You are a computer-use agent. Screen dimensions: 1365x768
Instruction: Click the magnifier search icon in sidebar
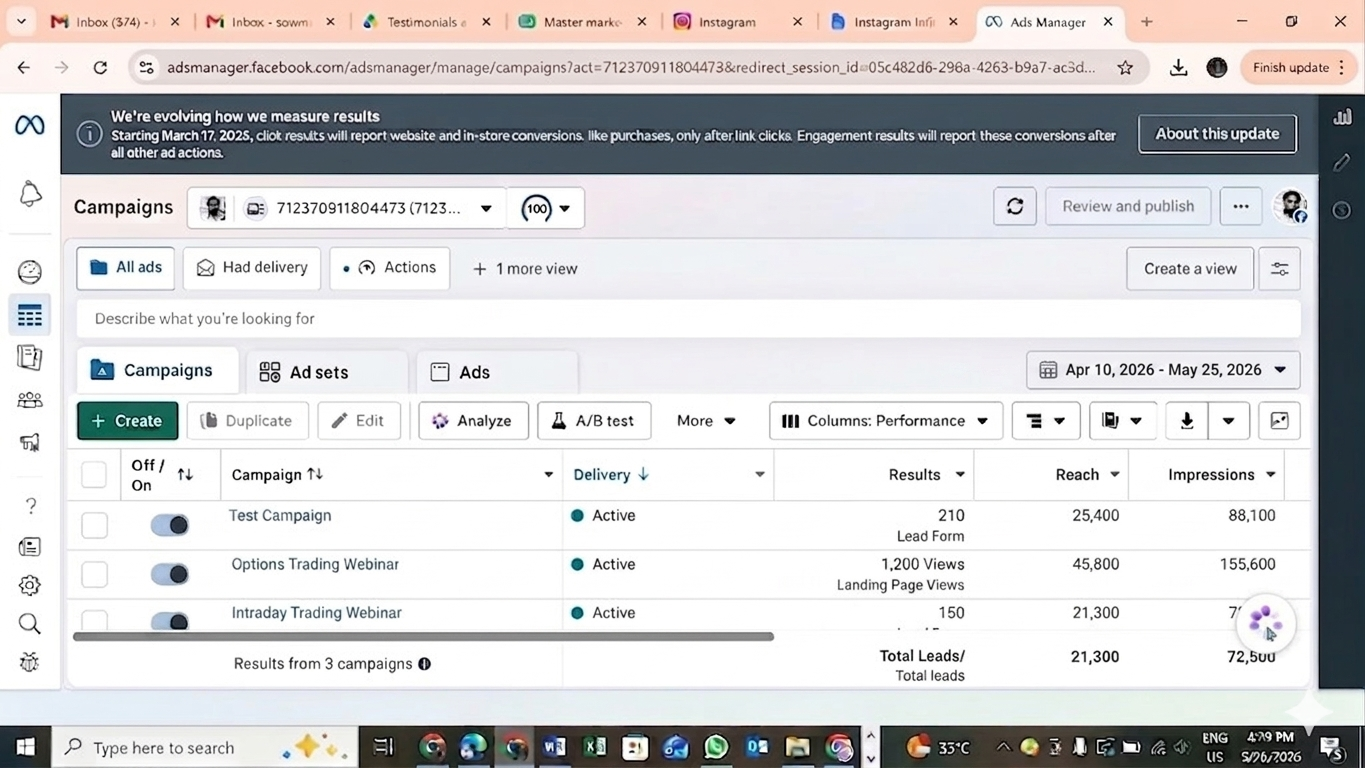pos(30,624)
